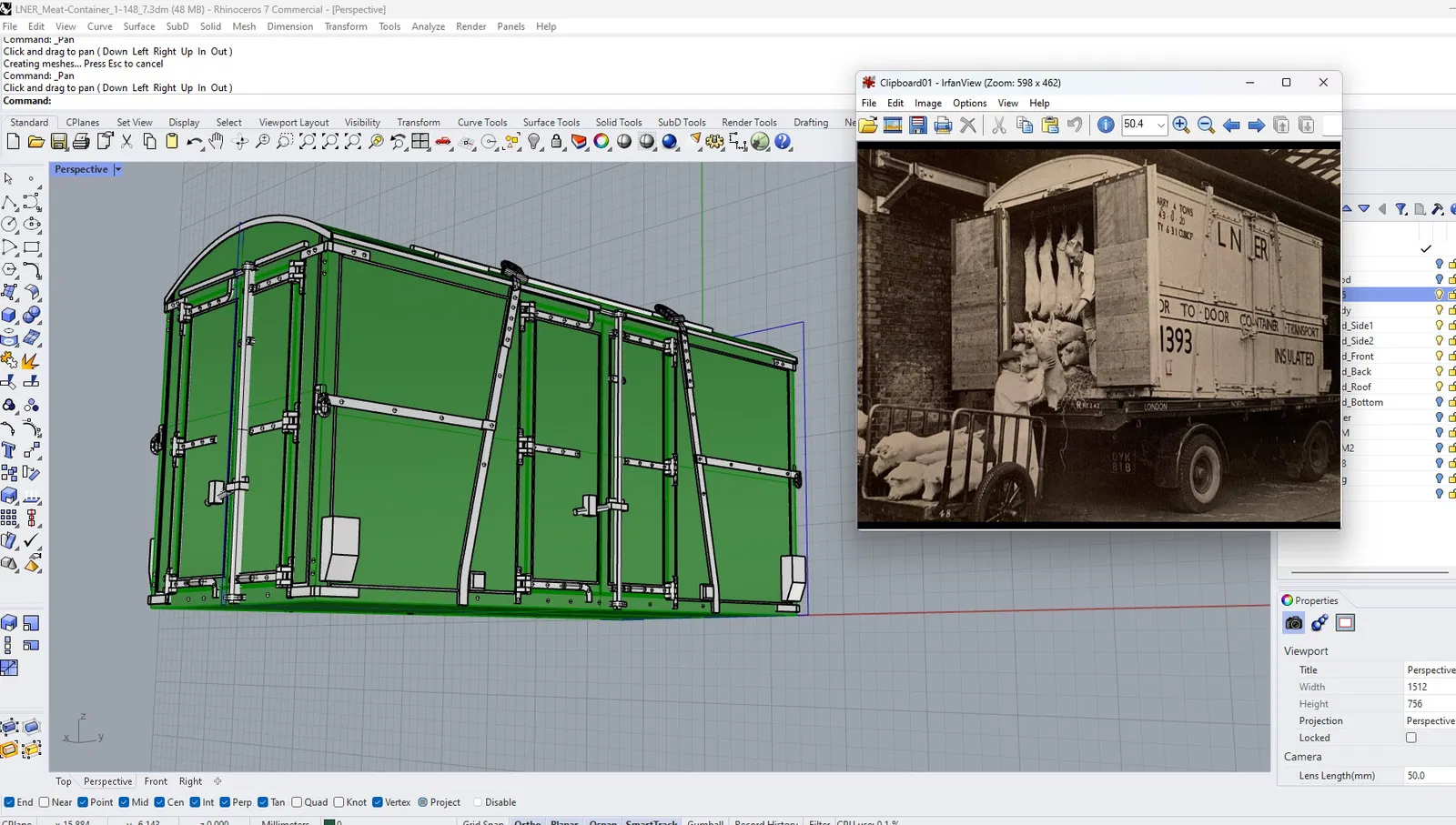This screenshot has width=1456, height=825.
Task: Open the Rhino Help question mark icon
Action: (783, 142)
